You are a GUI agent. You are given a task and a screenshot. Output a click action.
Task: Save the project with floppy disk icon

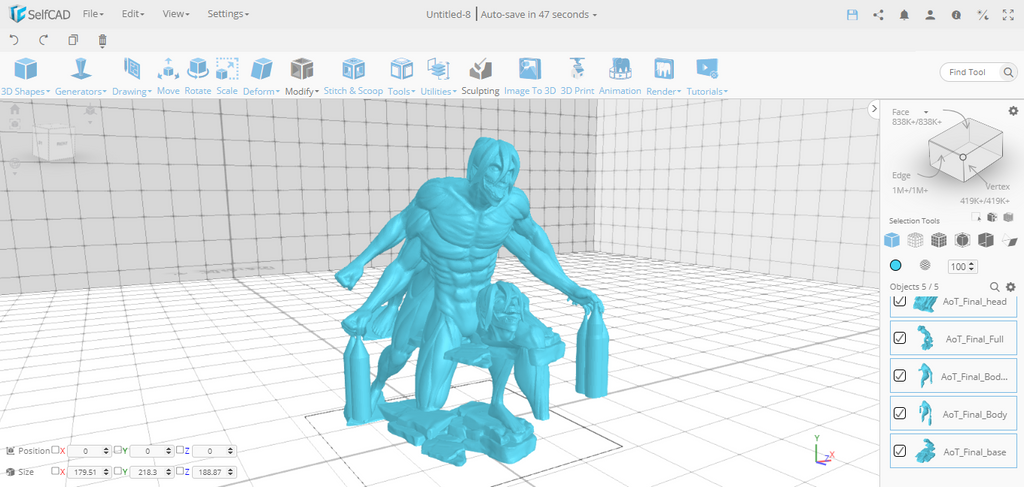(x=852, y=14)
